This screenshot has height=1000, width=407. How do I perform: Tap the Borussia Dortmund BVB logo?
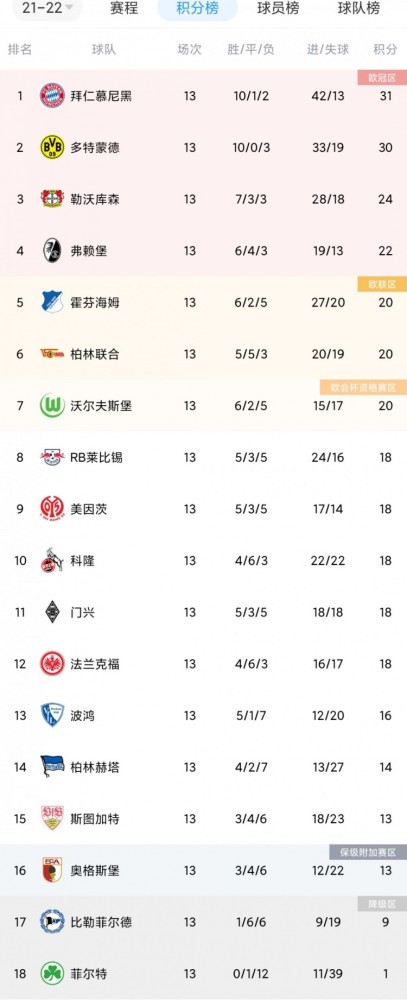point(52,147)
